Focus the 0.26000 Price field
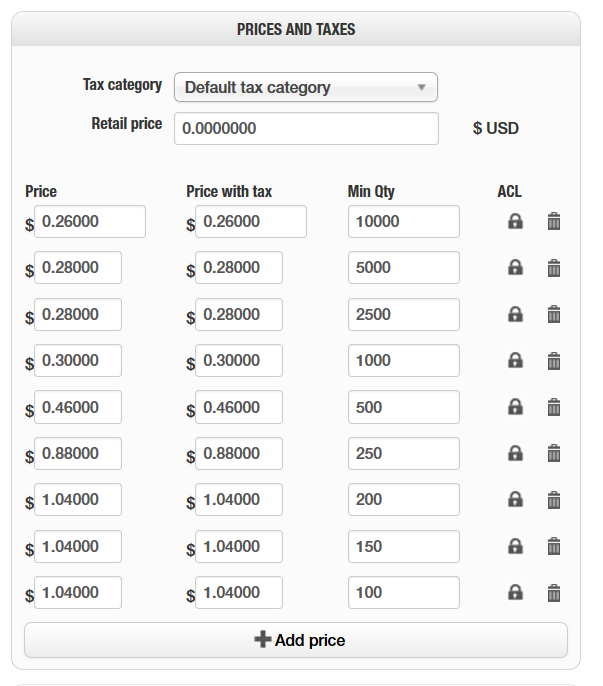 click(x=90, y=221)
